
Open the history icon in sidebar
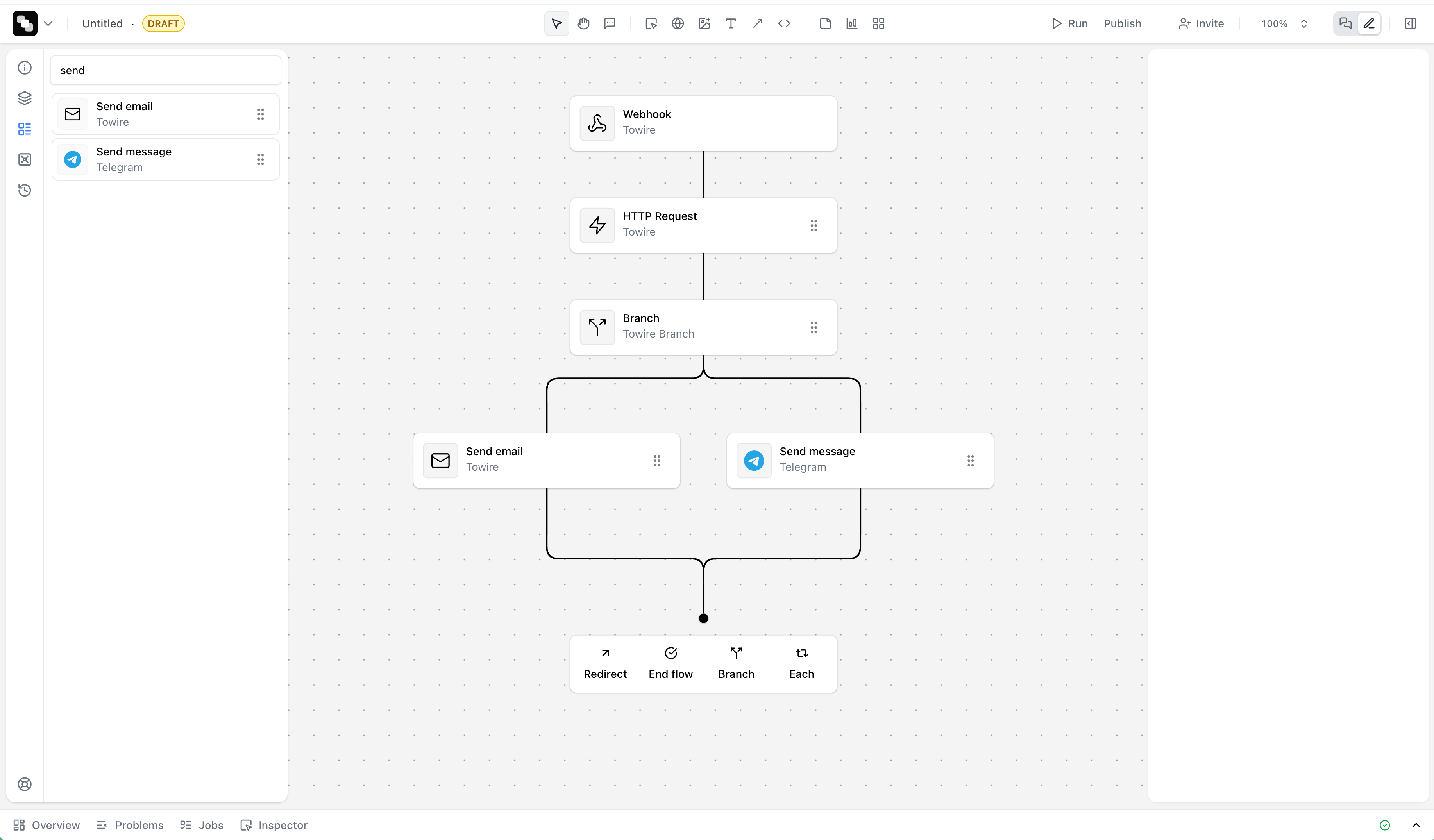pyautogui.click(x=25, y=190)
